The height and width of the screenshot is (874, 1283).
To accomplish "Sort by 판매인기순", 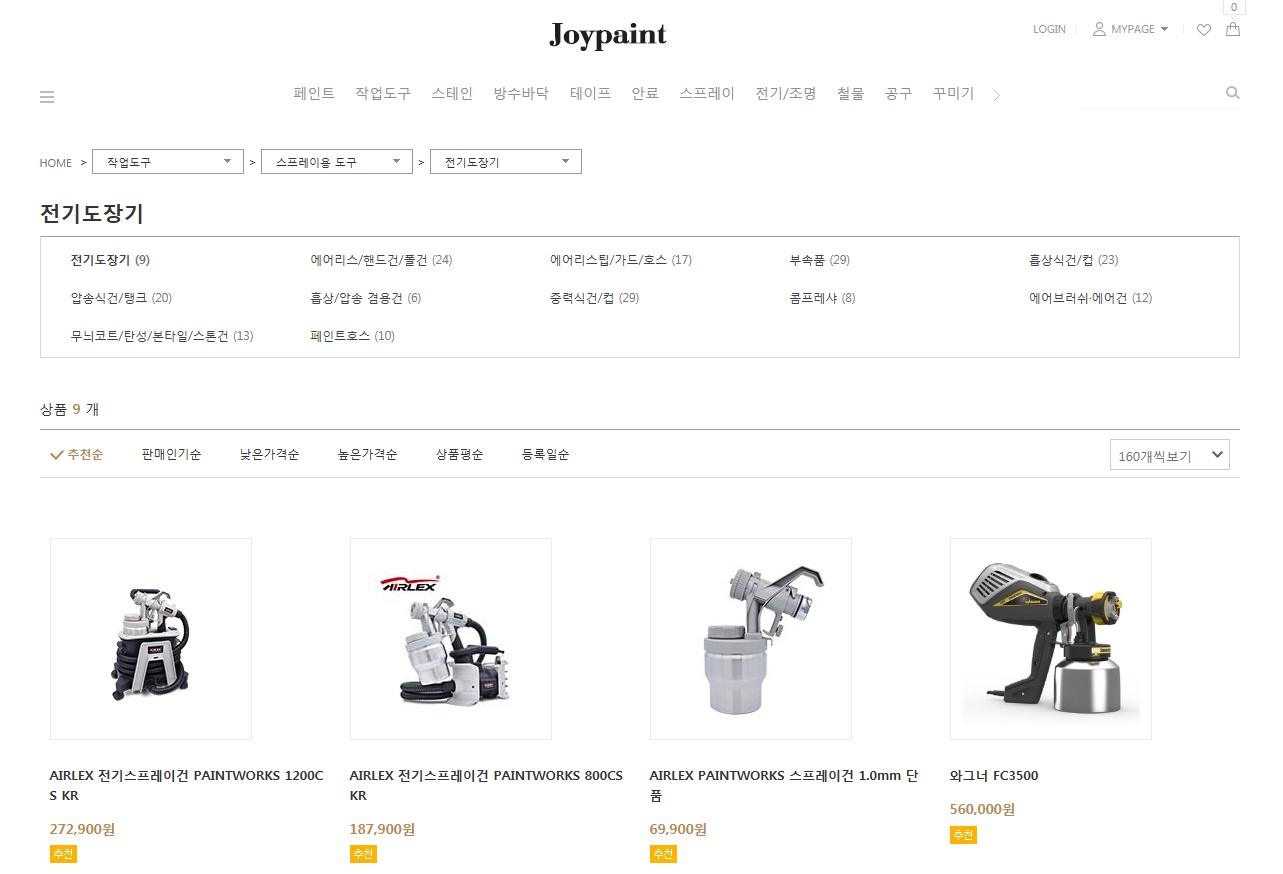I will tap(171, 454).
